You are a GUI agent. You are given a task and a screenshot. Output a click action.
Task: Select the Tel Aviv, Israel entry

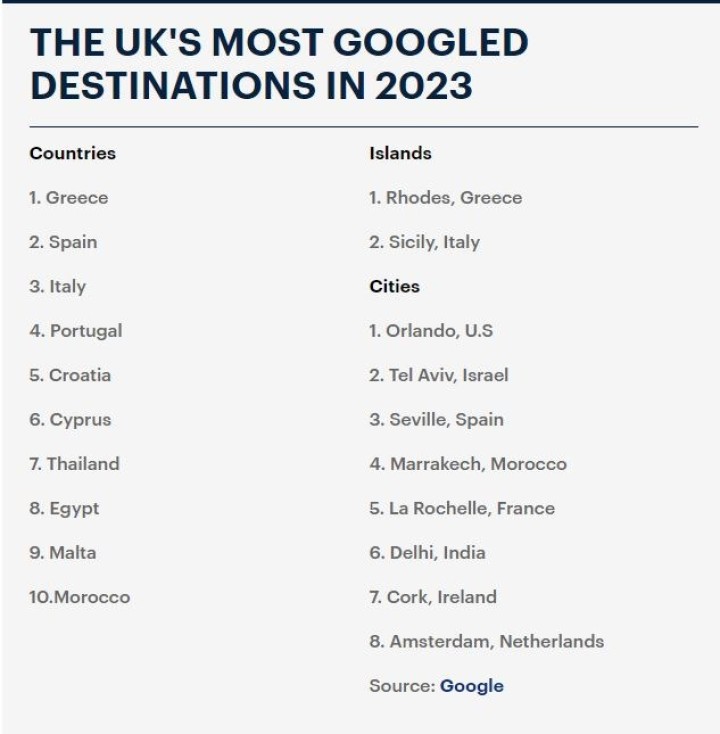[x=438, y=375]
